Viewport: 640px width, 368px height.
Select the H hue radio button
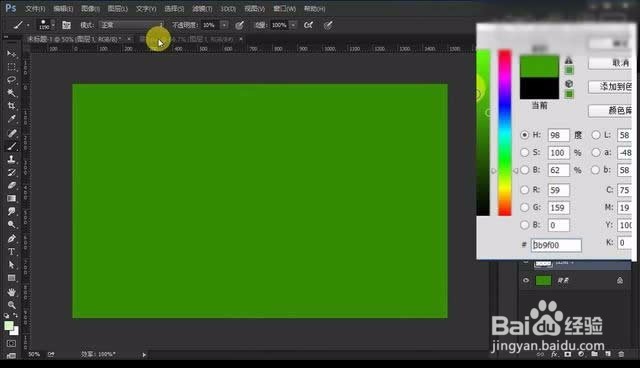click(524, 135)
